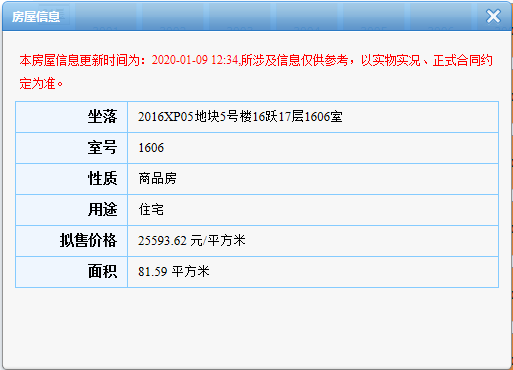Select the 室号 label cell
The height and width of the screenshot is (370, 513).
[72, 148]
